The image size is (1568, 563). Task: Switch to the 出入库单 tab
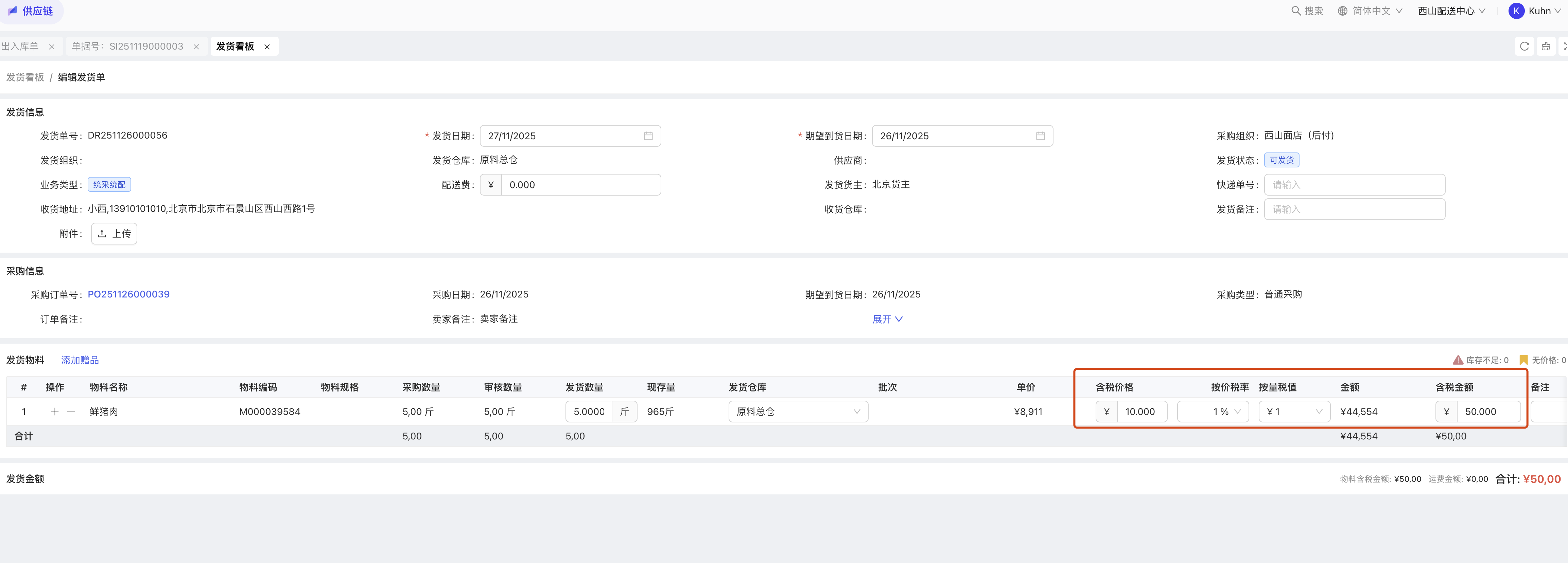pyautogui.click(x=20, y=46)
